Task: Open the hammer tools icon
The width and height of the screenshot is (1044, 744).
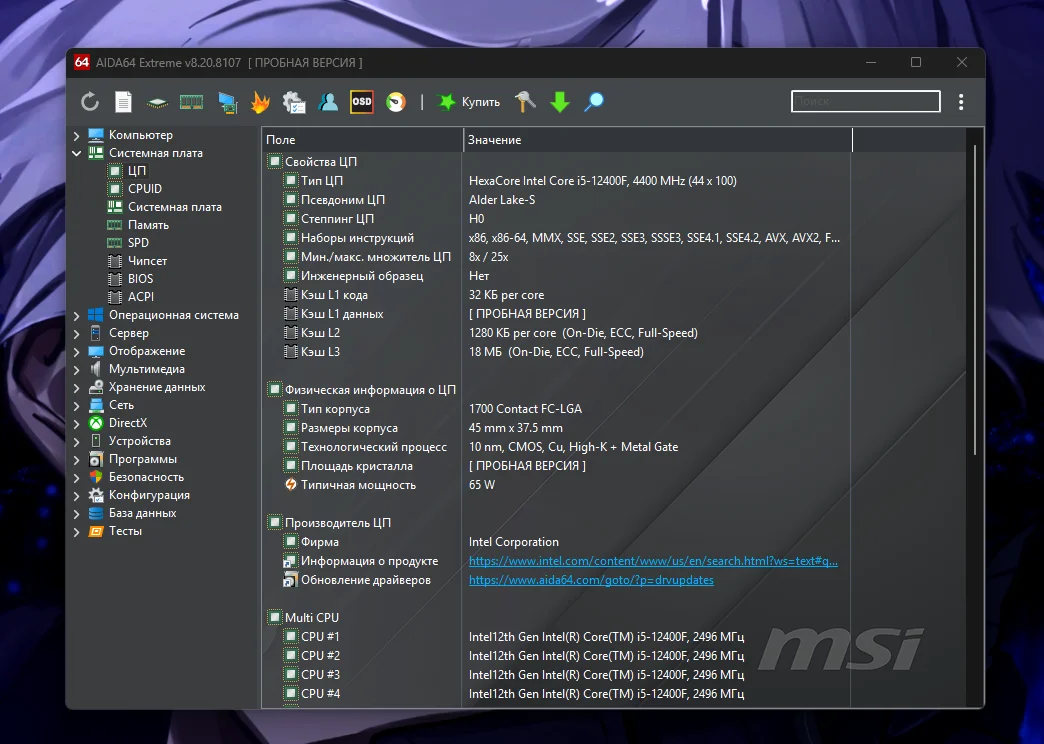Action: 525,102
